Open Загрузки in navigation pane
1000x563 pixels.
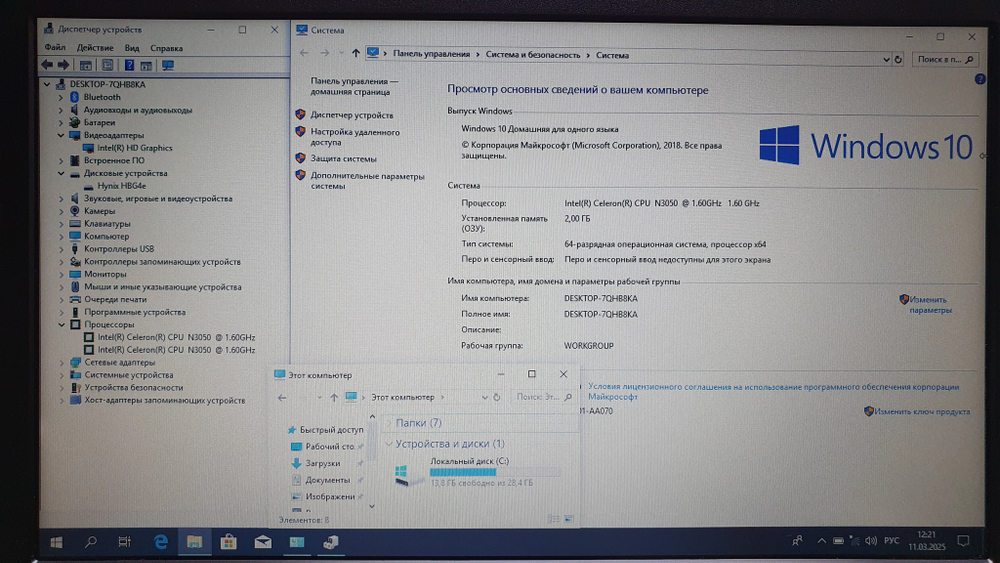click(322, 464)
